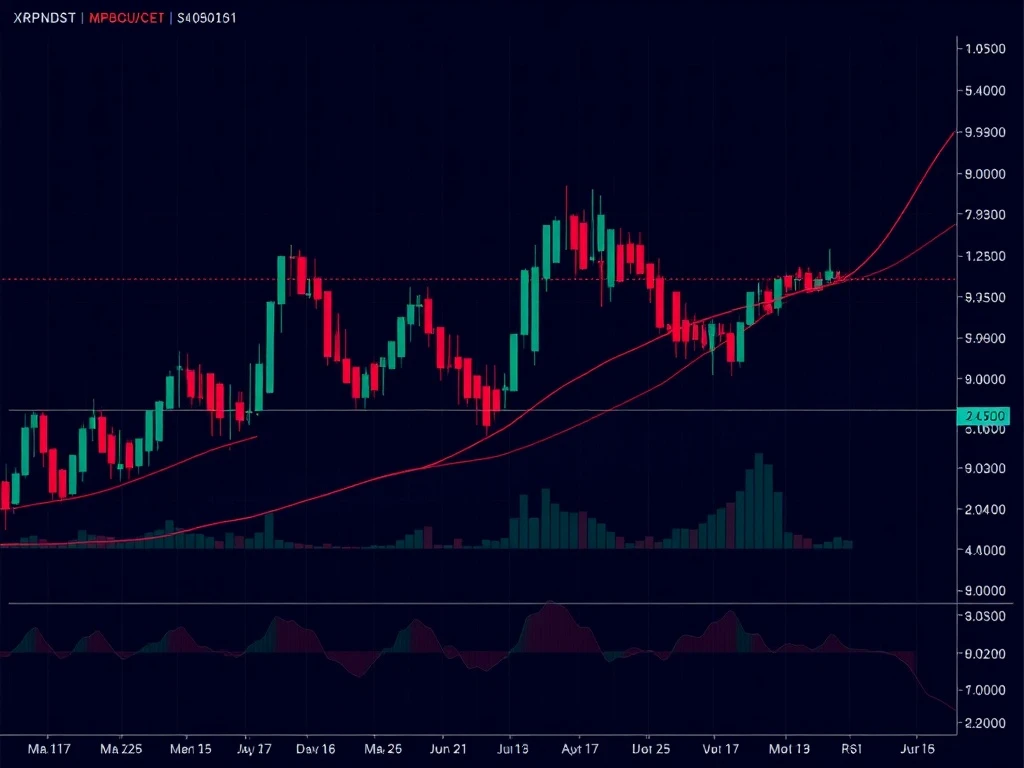
Task: Click the Ma 26 date label
Action: pyautogui.click(x=383, y=748)
